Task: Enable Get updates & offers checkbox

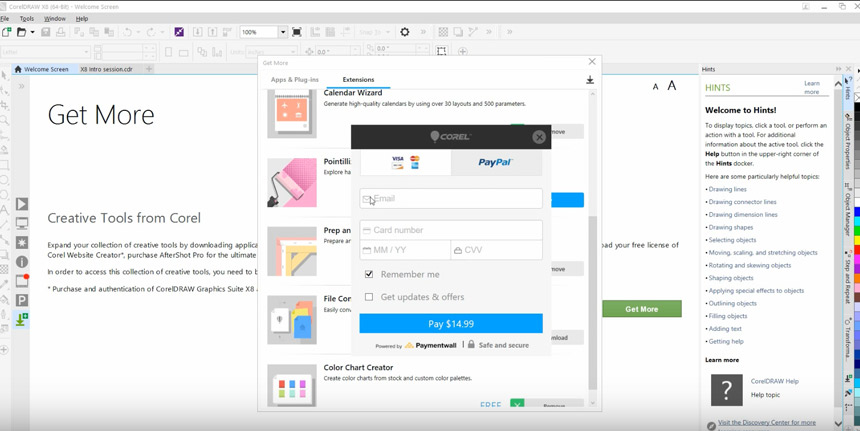Action: 369,297
